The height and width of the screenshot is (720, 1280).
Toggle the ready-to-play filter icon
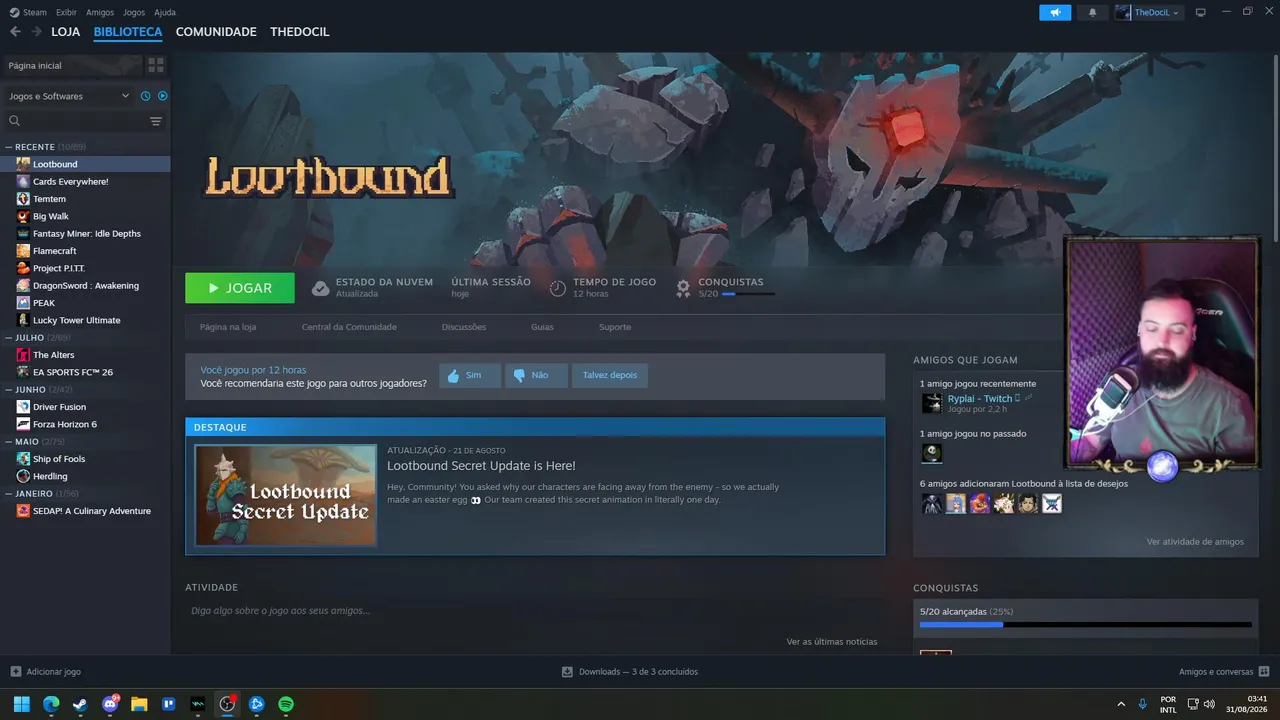point(163,96)
